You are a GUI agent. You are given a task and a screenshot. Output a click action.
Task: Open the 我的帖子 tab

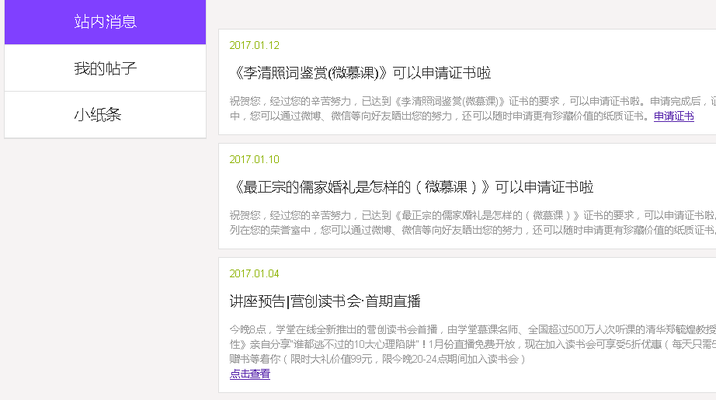coord(105,68)
